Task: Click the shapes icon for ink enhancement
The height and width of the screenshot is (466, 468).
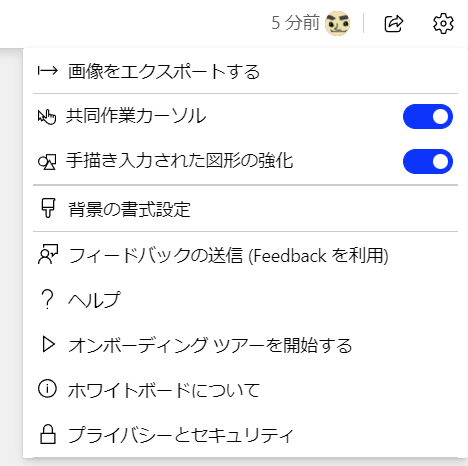Action: pyautogui.click(x=47, y=162)
